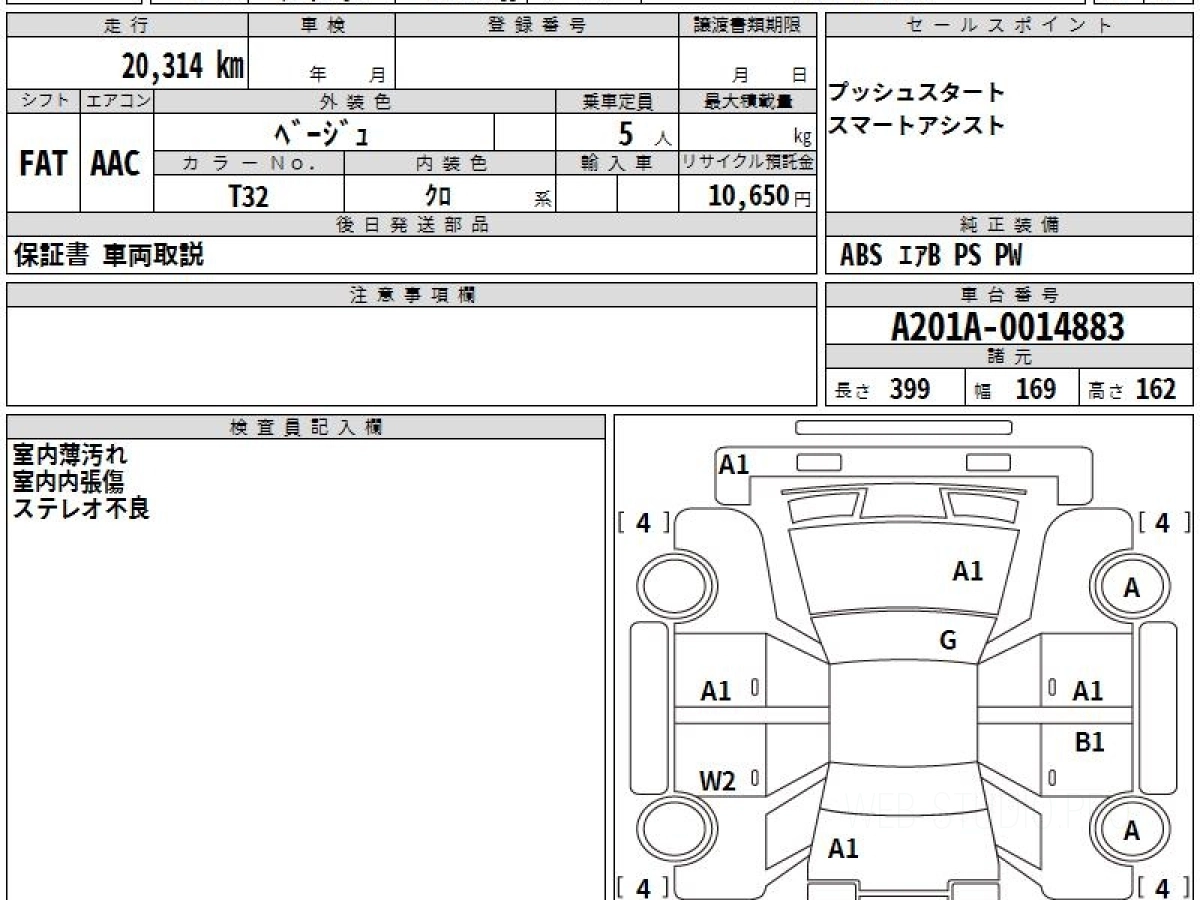Click the kg unit in load cell
Screen dimensions: 1200x900
point(802,139)
